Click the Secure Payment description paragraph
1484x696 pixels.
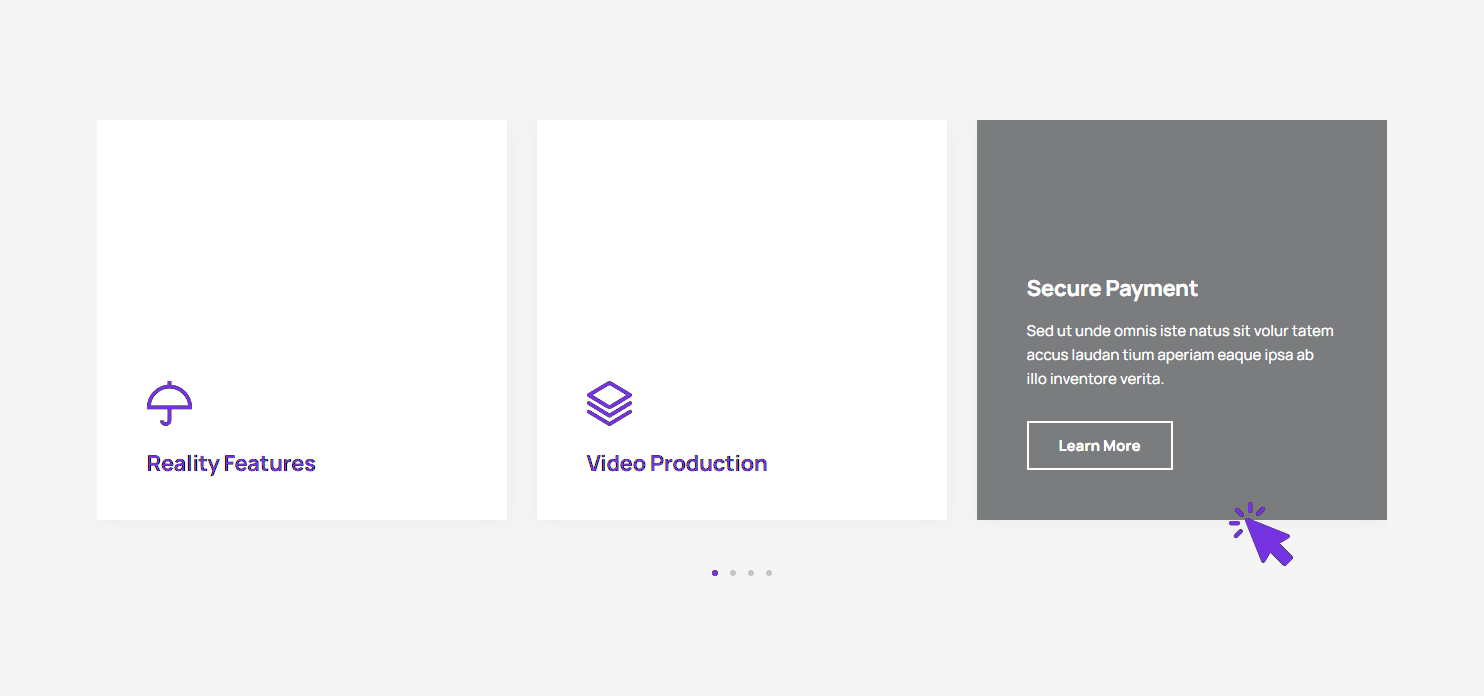click(x=1179, y=355)
